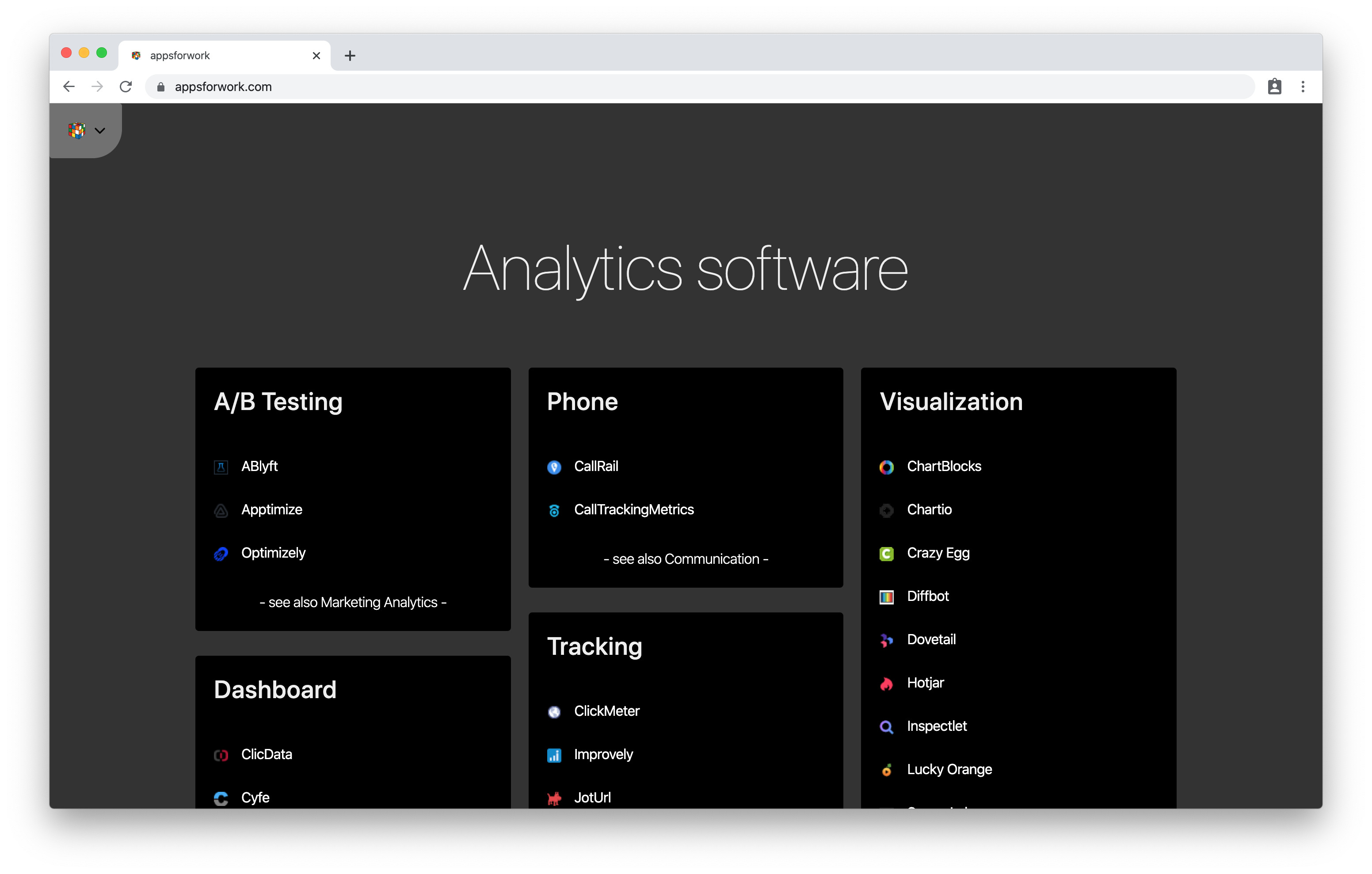Open Optimizely via its rocket icon
This screenshot has height=874, width=1372.
[221, 553]
